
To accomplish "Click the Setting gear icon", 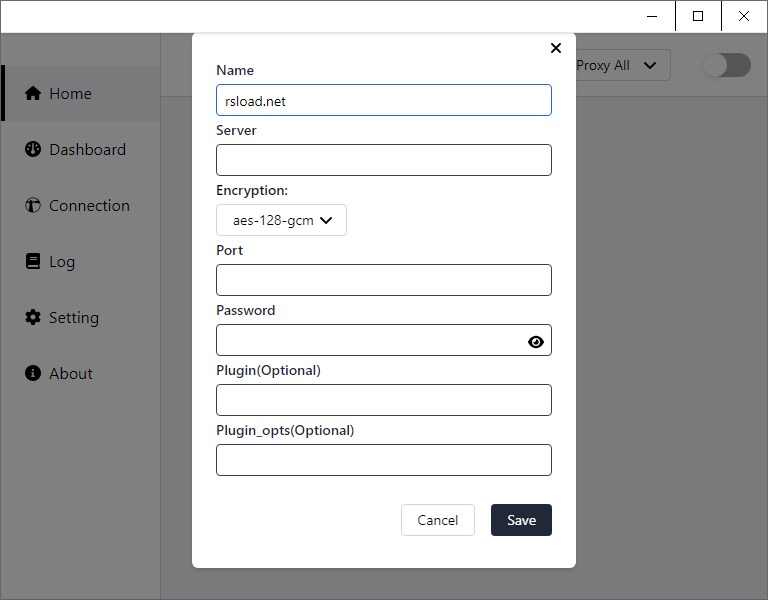I will click(x=33, y=317).
